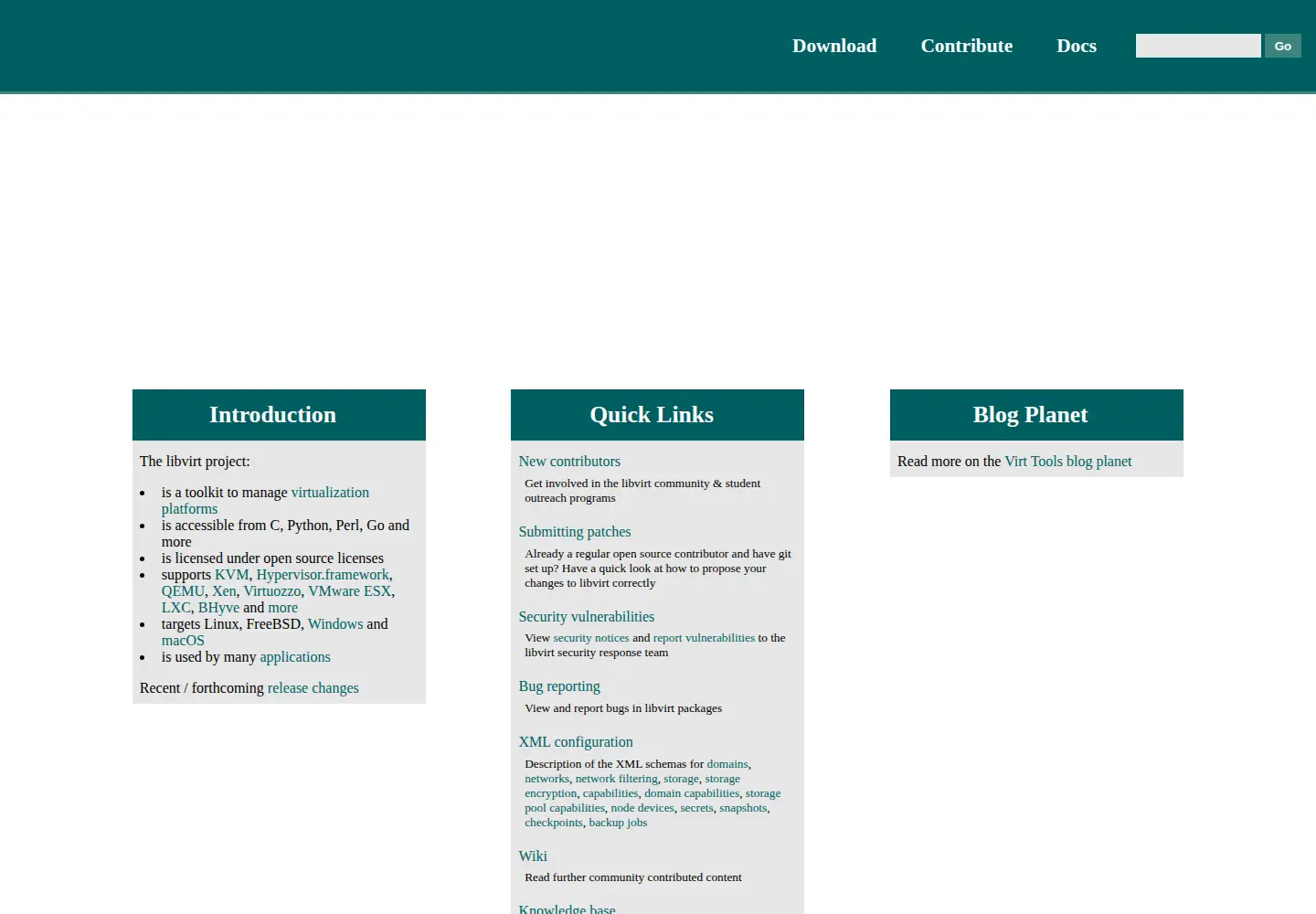Open the New contributors link
Screen dimensions: 1316x914
(569, 462)
